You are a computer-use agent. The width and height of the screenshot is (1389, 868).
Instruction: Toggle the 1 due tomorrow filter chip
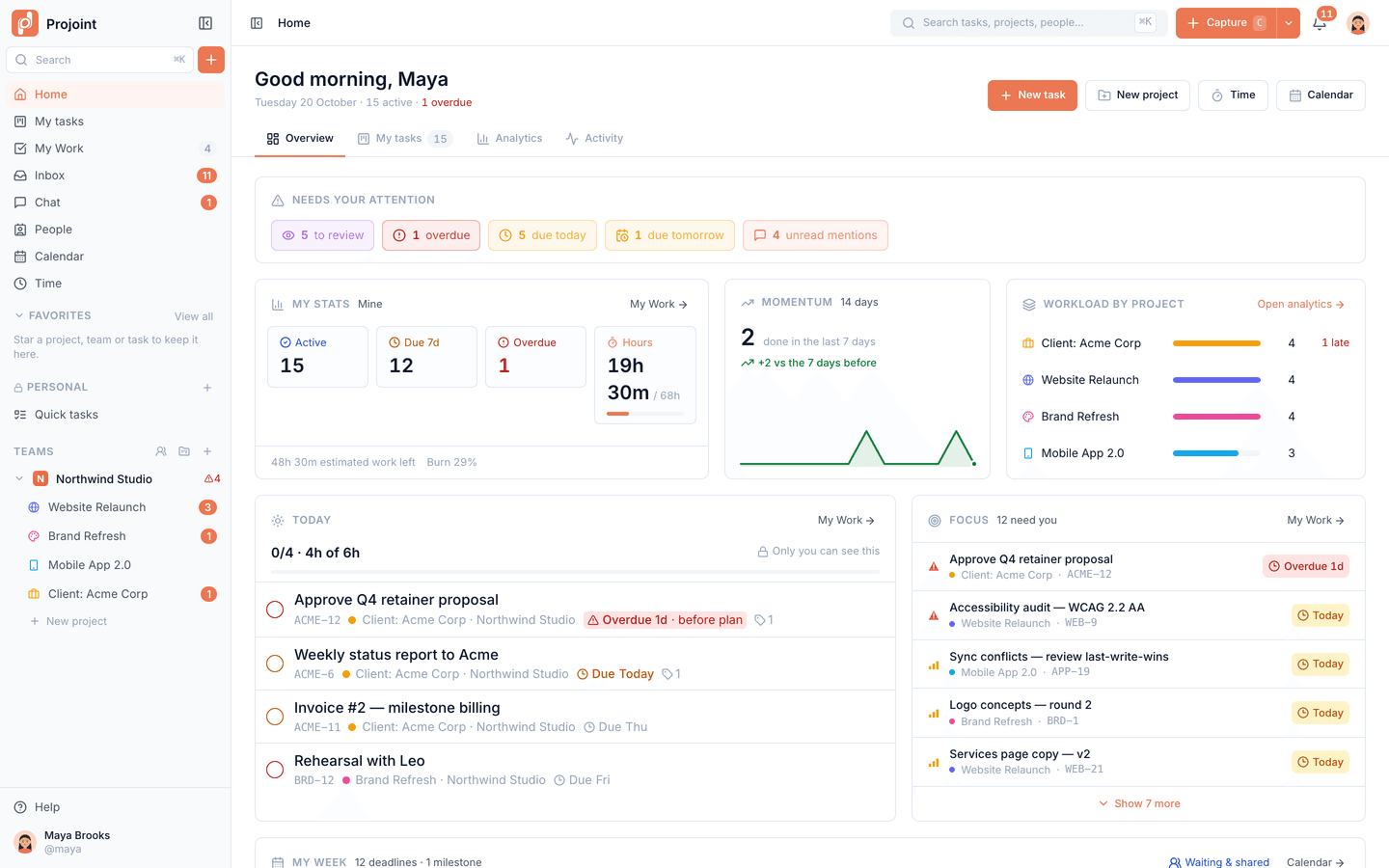[x=669, y=235]
